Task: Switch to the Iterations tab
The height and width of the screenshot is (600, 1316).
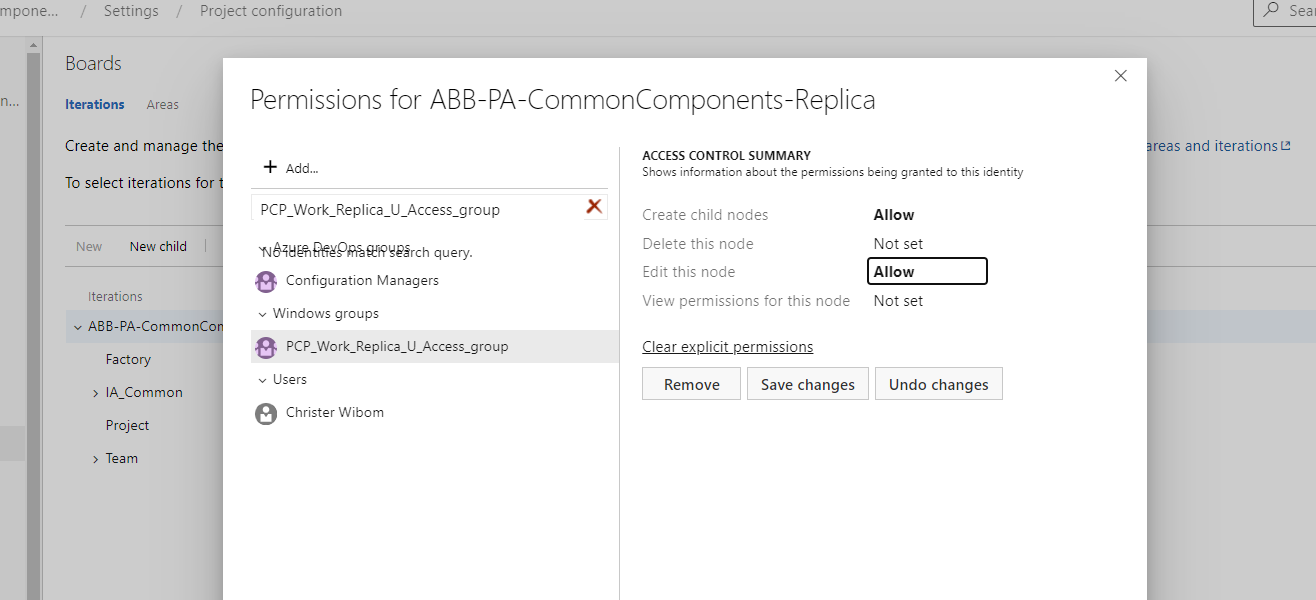Action: point(95,104)
